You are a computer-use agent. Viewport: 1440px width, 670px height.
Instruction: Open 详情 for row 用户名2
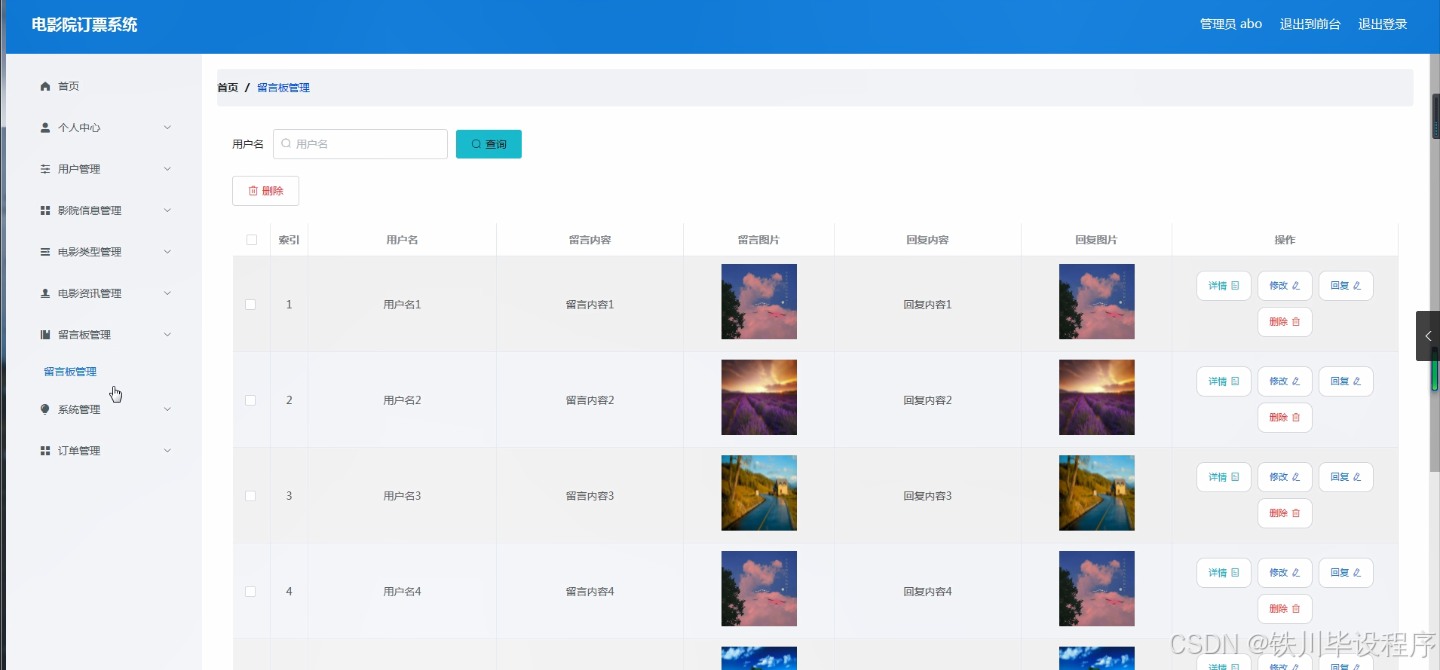1224,382
